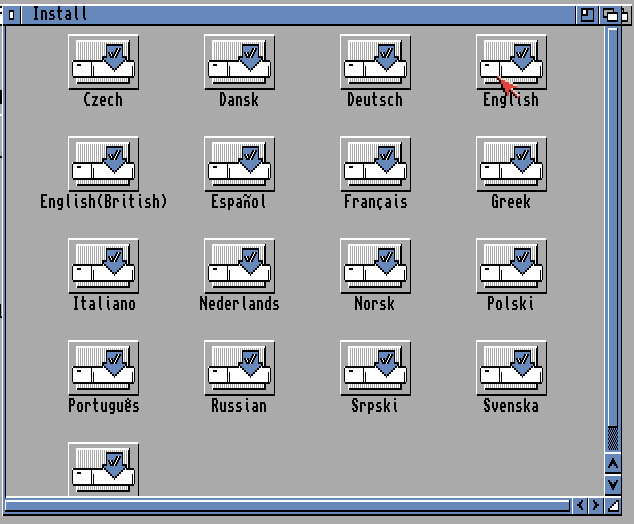Viewport: 634px width, 524px height.
Task: Select the Dansk install icon
Action: pyautogui.click(x=239, y=62)
